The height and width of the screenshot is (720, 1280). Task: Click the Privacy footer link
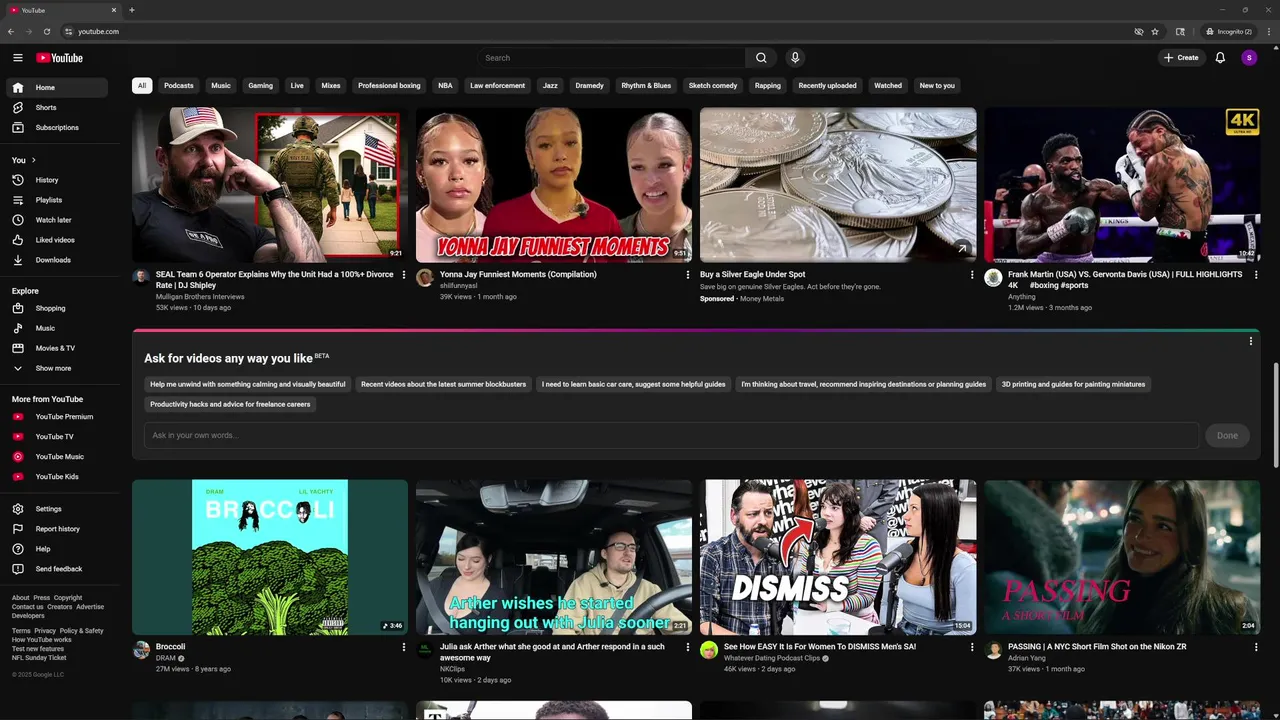pos(45,631)
